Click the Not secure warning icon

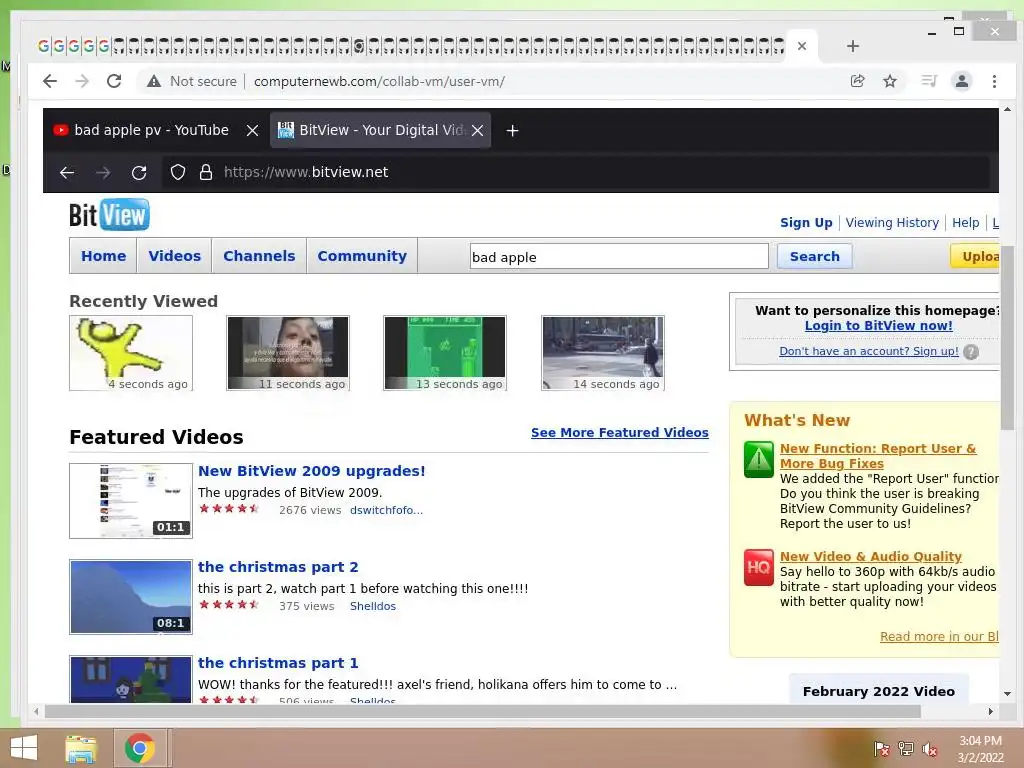tap(153, 81)
